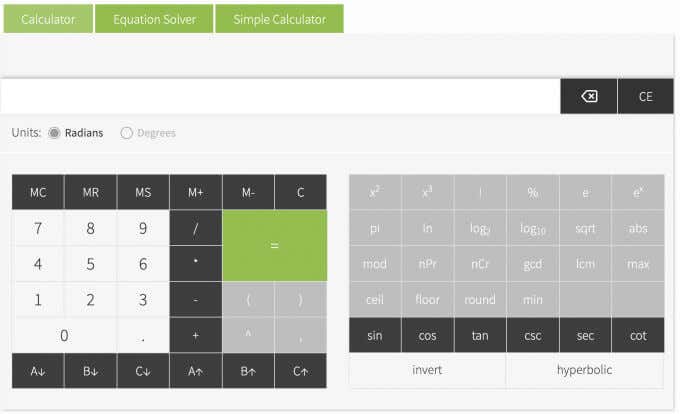This screenshot has width=680, height=414.
Task: Store the value with the MS key
Action: tap(143, 192)
